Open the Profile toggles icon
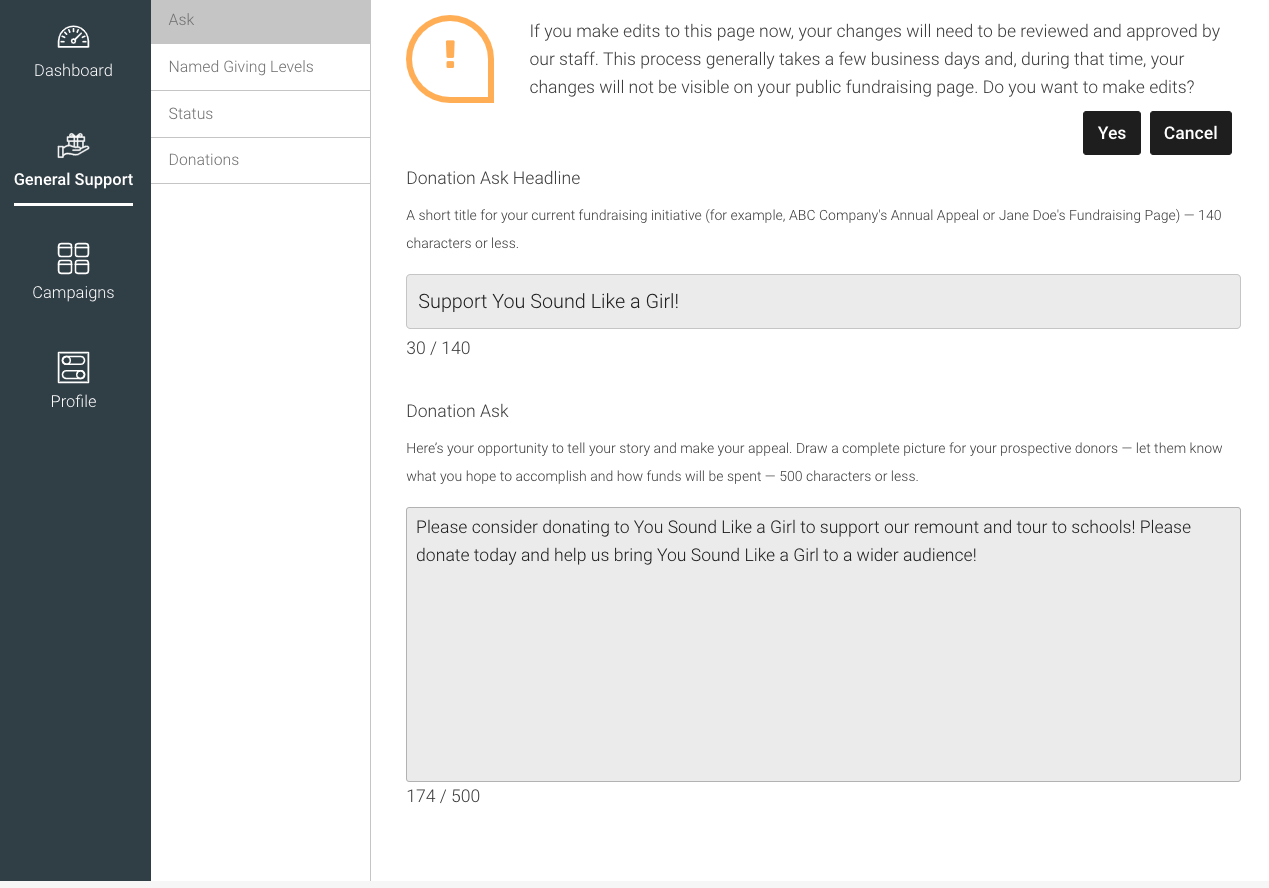 [73, 367]
